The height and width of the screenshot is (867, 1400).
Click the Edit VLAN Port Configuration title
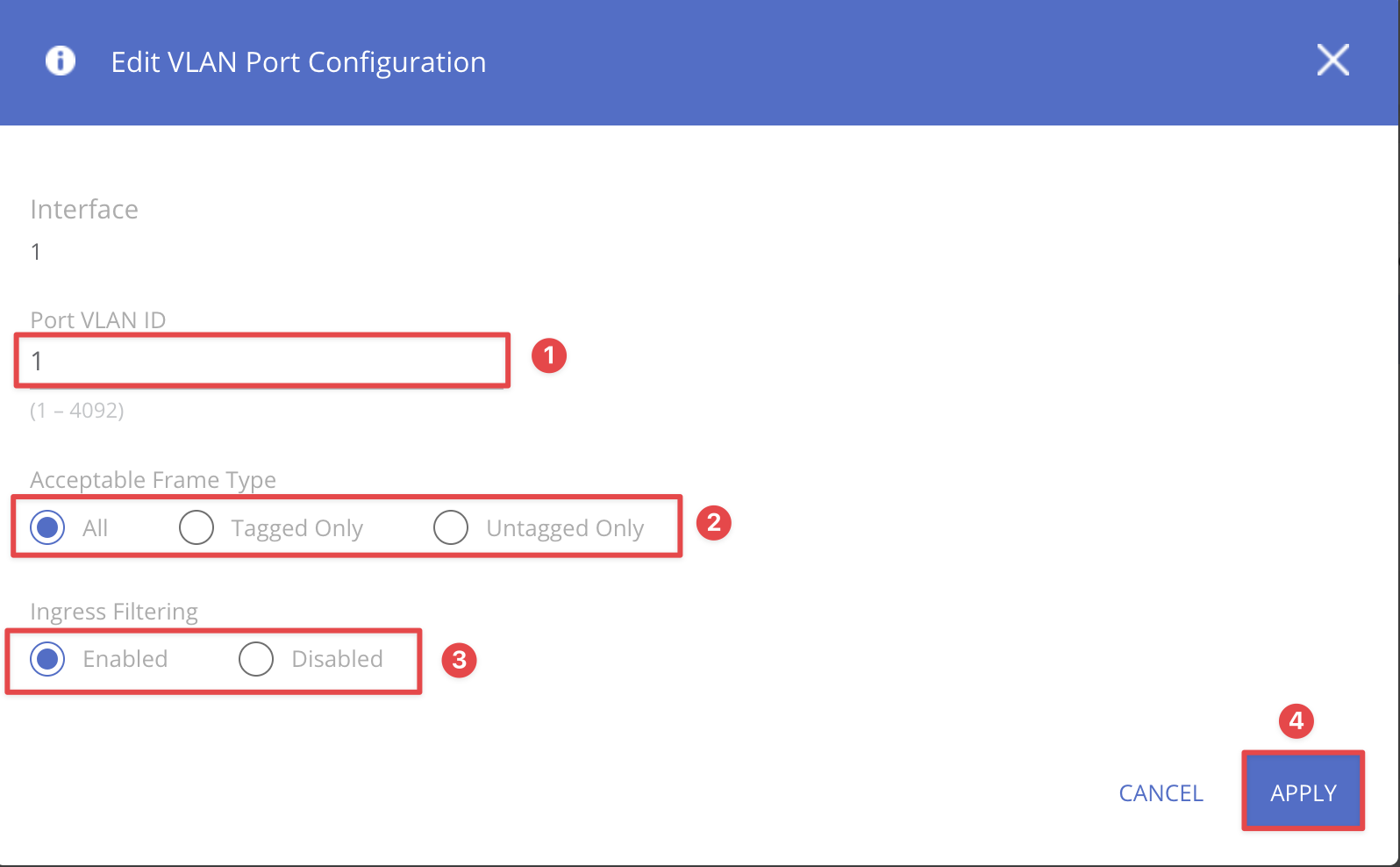(x=298, y=62)
